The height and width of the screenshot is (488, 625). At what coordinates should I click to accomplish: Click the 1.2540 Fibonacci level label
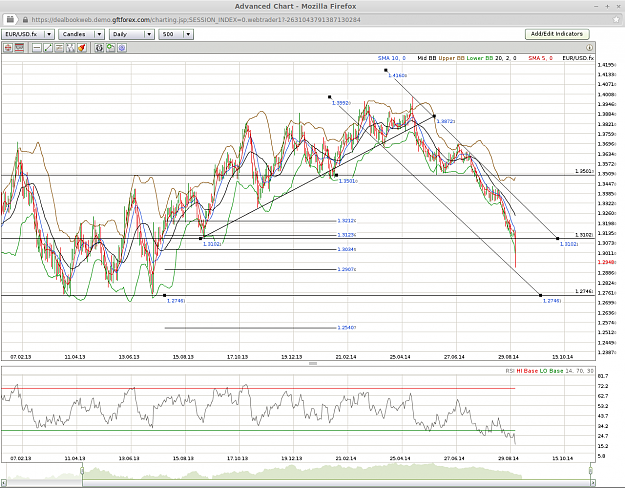346,327
